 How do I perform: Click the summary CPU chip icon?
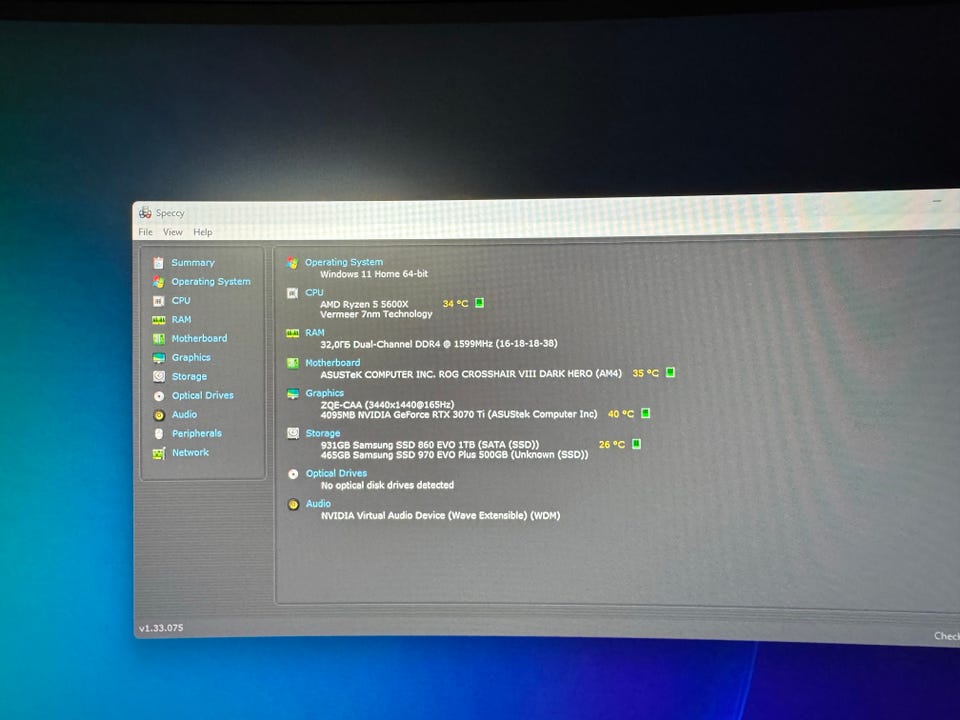292,293
